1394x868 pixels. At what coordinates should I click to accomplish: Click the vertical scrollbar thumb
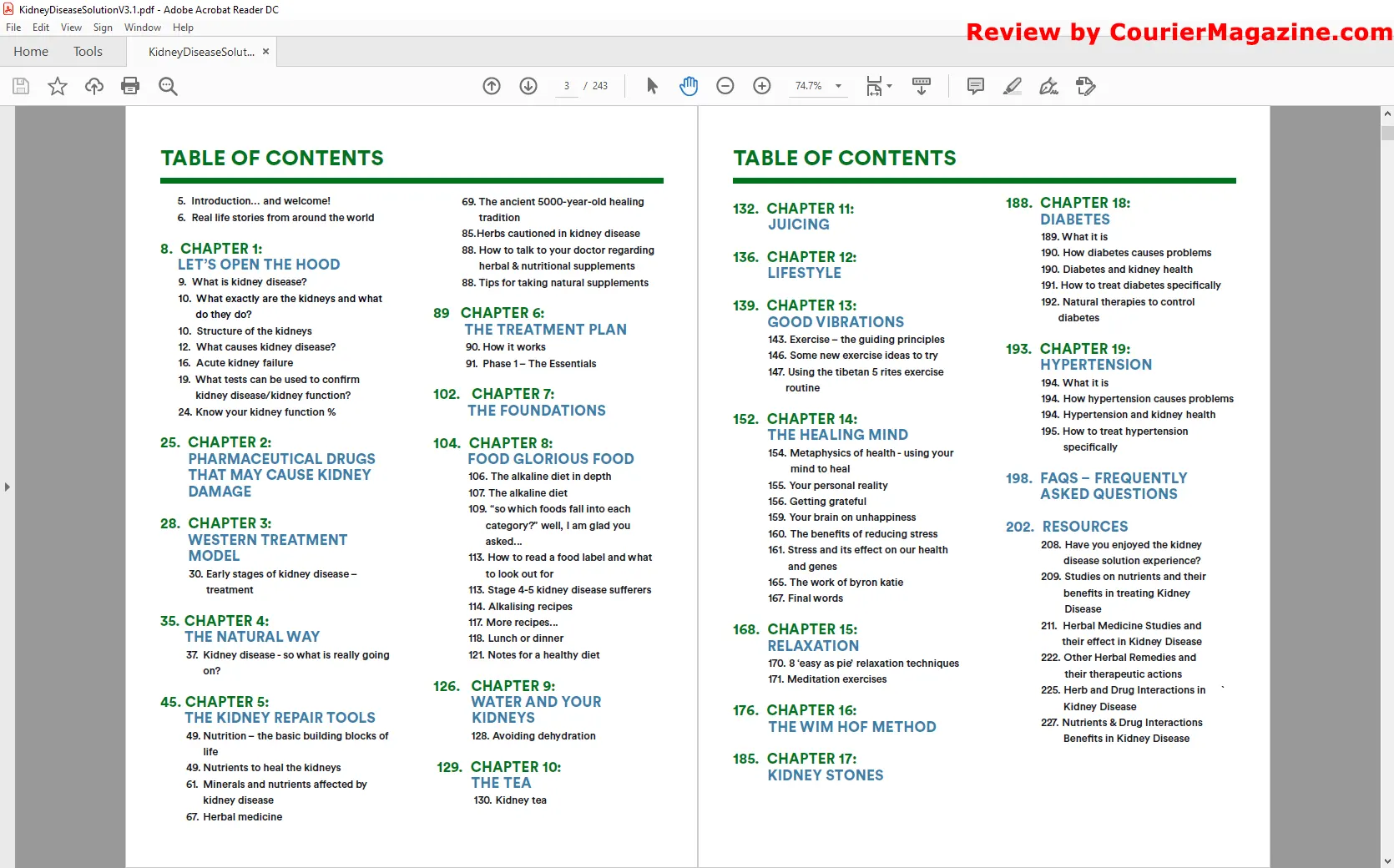(x=1387, y=133)
